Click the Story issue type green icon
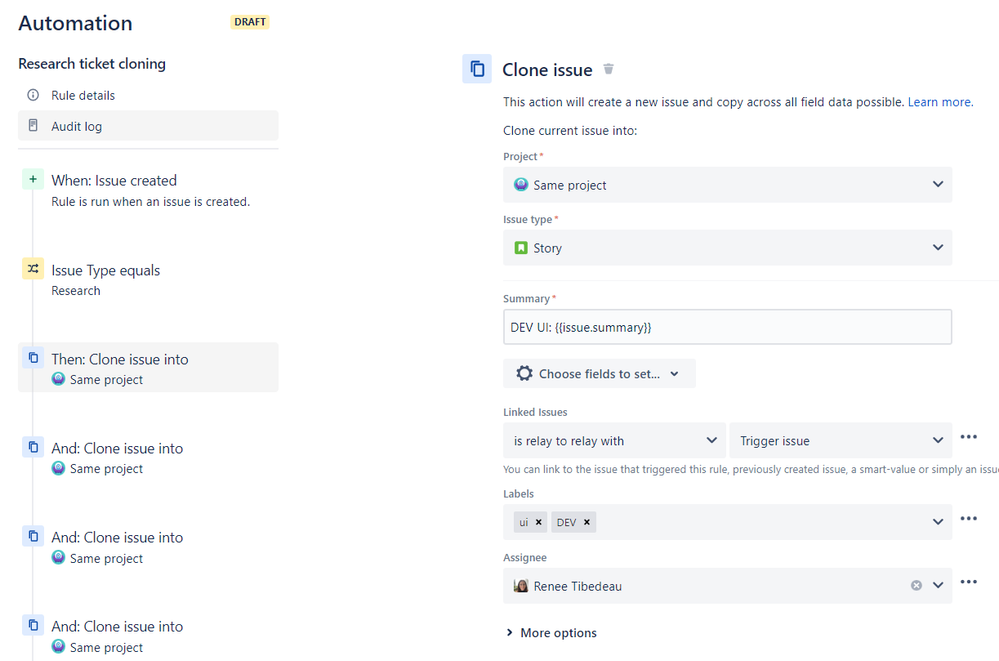Image resolution: width=999 pixels, height=661 pixels. [521, 247]
